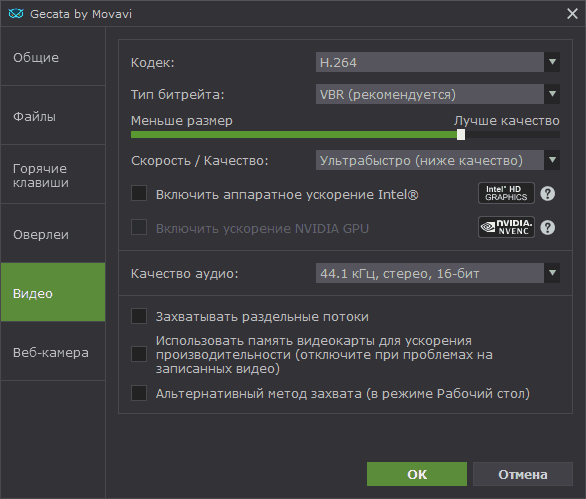Open help for Intel hardware acceleration
The width and height of the screenshot is (586, 499).
click(x=548, y=194)
